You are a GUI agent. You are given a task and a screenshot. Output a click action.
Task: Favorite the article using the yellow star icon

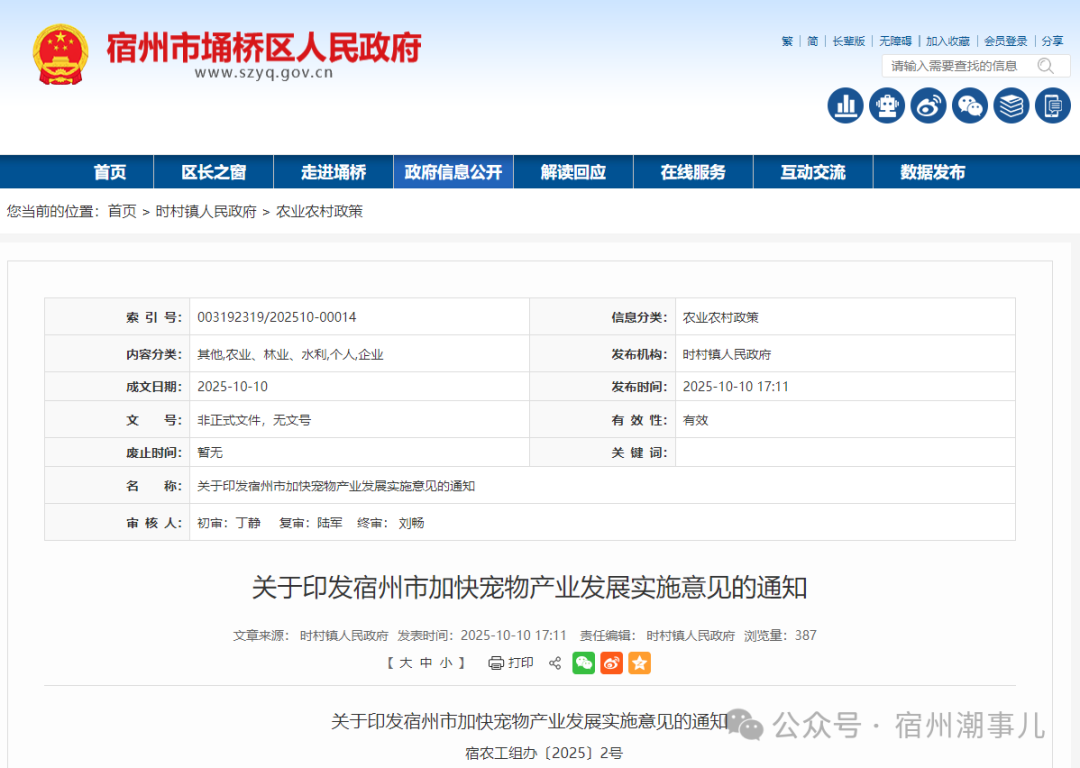pyautogui.click(x=640, y=662)
